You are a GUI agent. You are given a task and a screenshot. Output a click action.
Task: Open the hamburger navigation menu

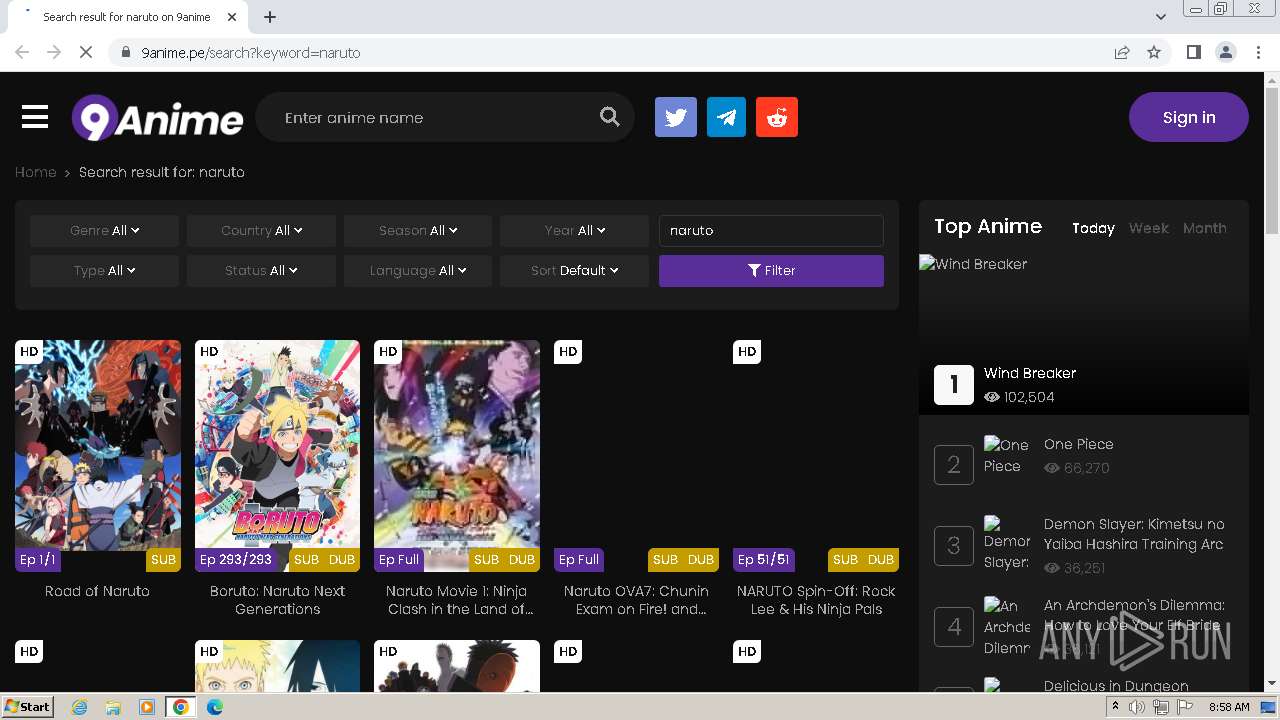(x=35, y=117)
